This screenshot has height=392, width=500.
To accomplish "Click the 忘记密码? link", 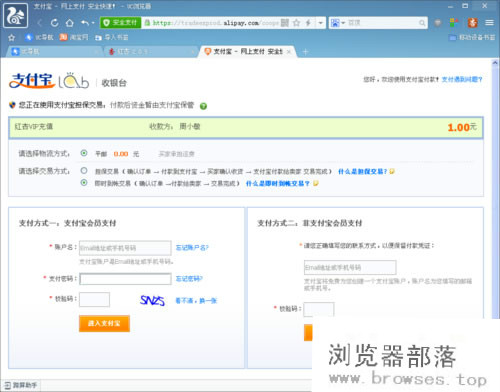I will [x=189, y=279].
